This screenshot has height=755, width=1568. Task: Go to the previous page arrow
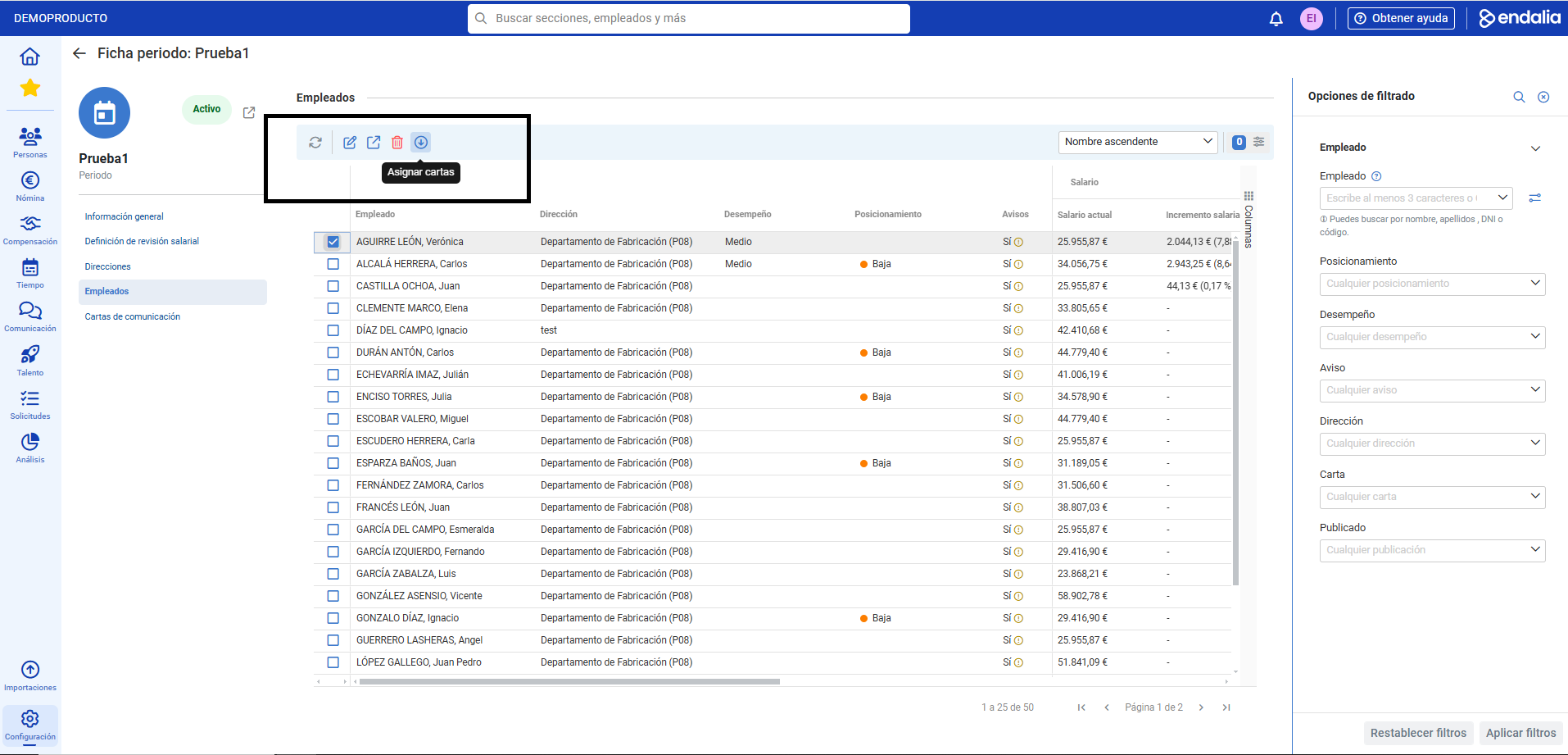click(x=1107, y=707)
